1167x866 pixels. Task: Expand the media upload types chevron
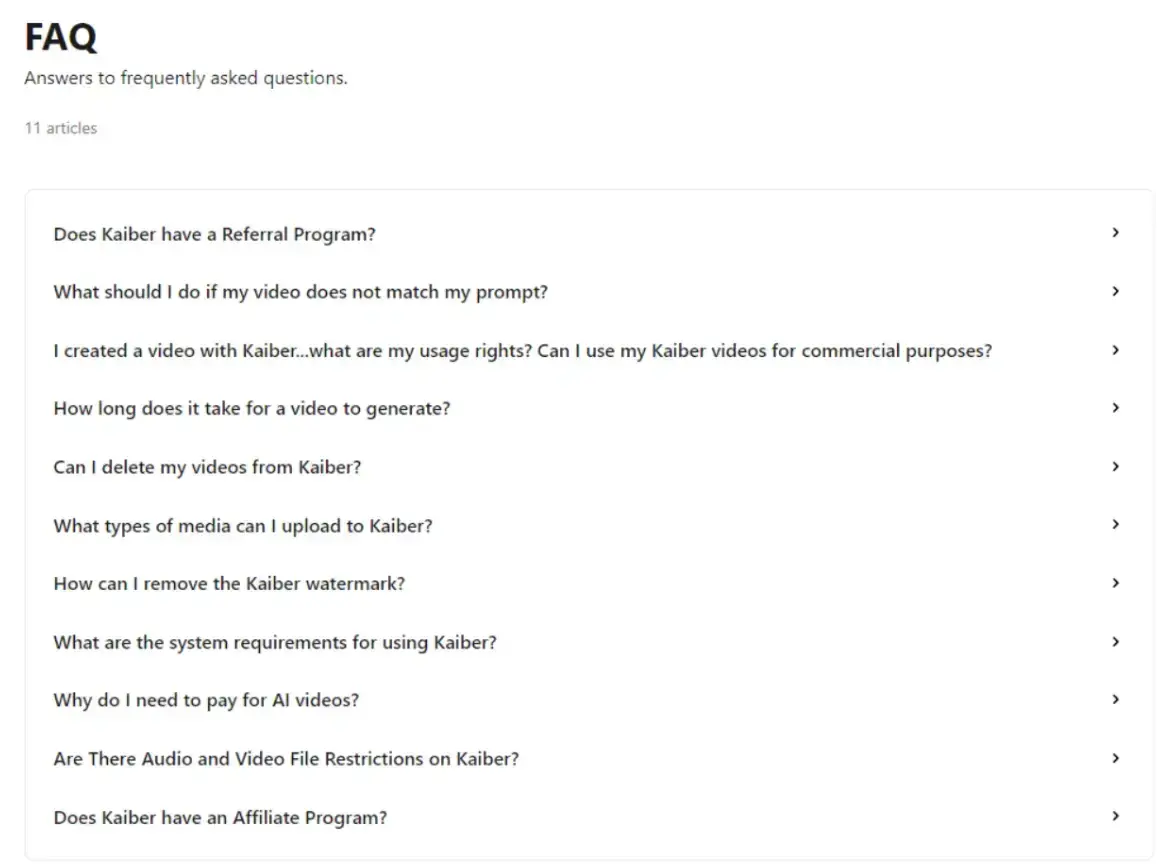click(1115, 524)
